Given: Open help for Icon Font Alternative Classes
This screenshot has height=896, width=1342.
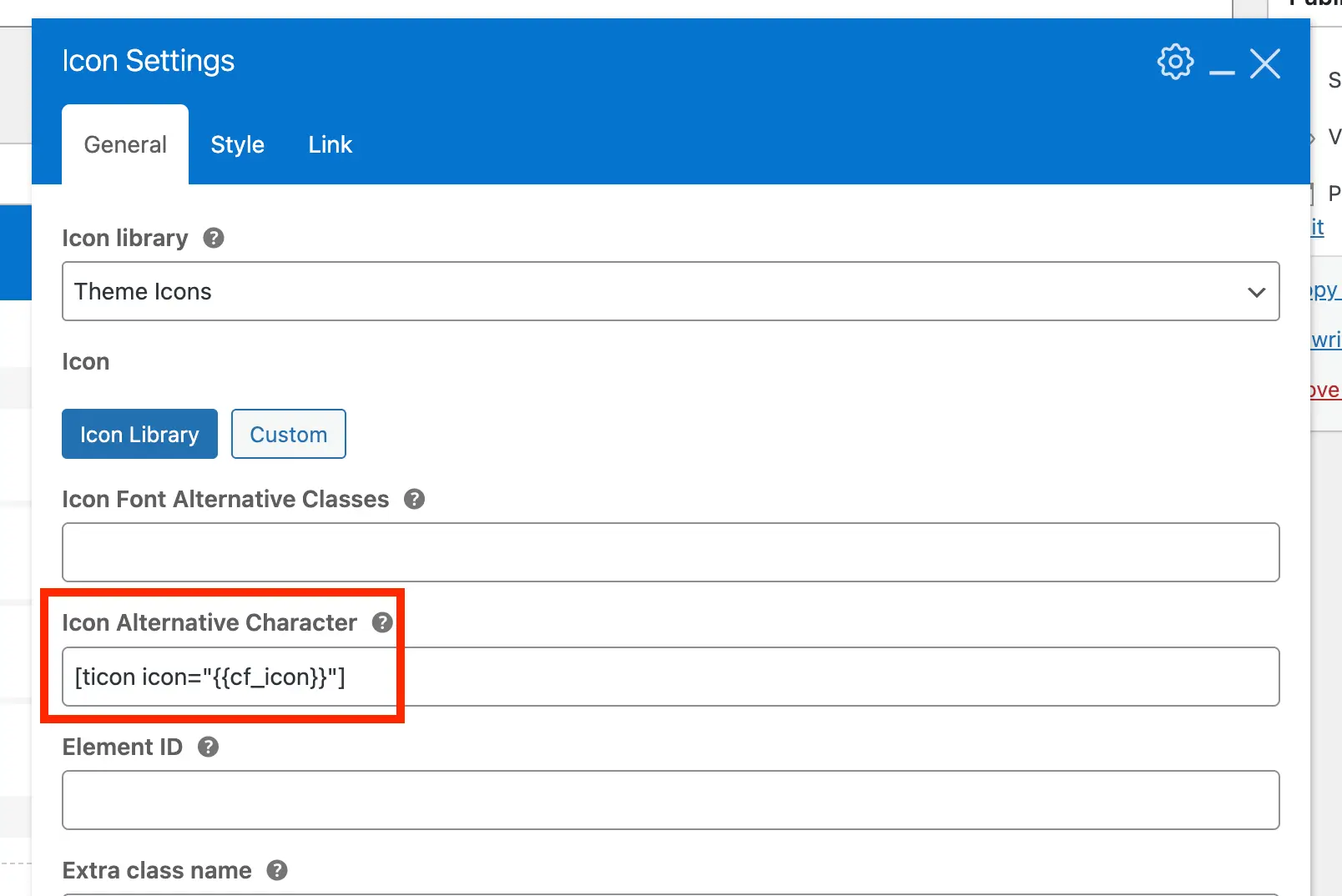Looking at the screenshot, I should click(x=415, y=499).
